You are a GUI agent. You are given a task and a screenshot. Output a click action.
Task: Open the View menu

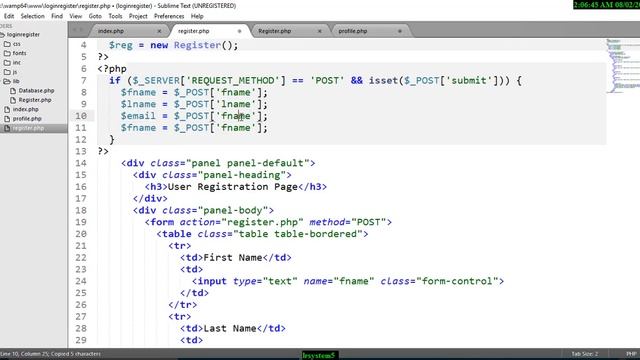76,16
